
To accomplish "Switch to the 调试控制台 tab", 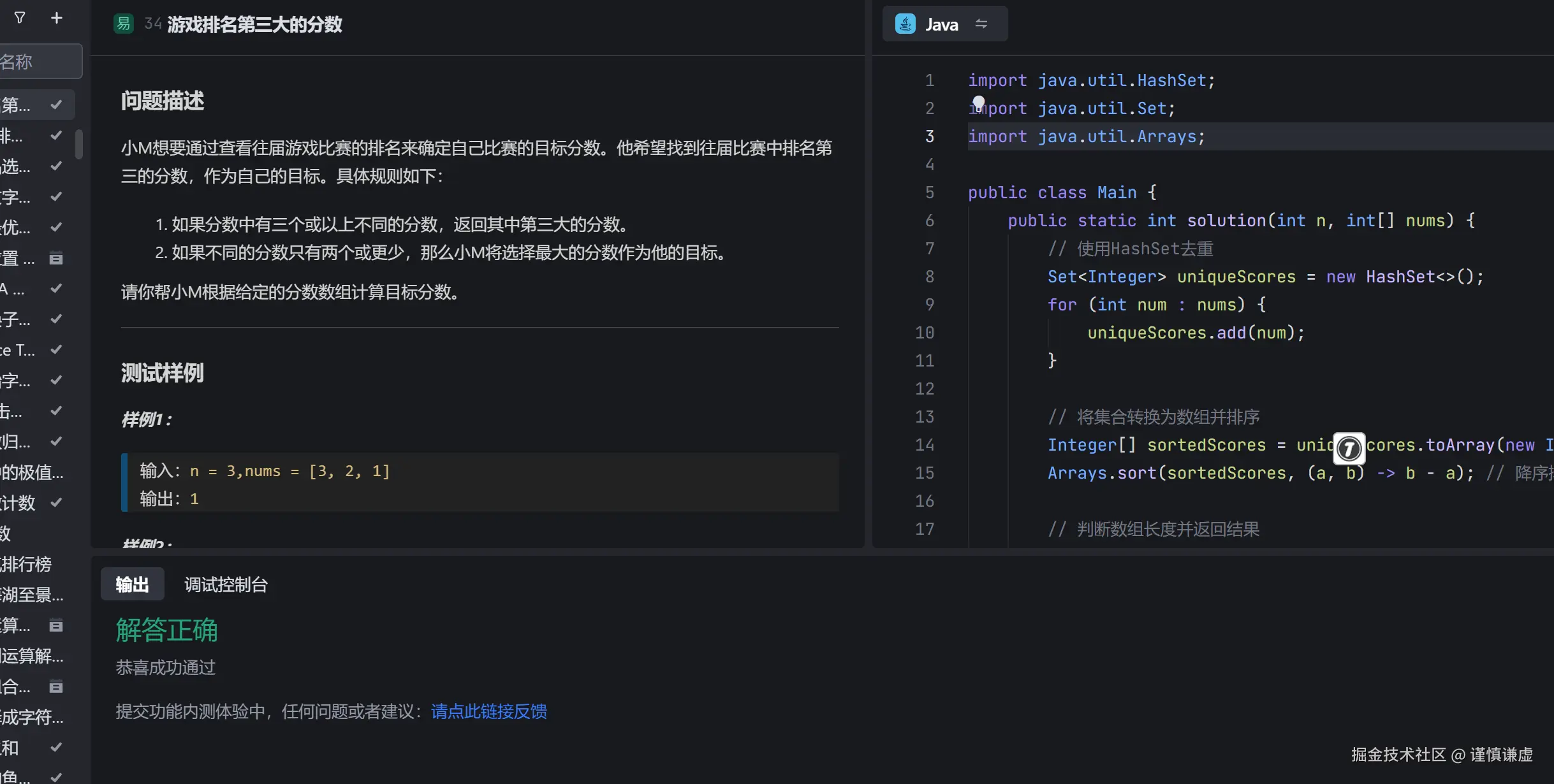I will (x=224, y=584).
